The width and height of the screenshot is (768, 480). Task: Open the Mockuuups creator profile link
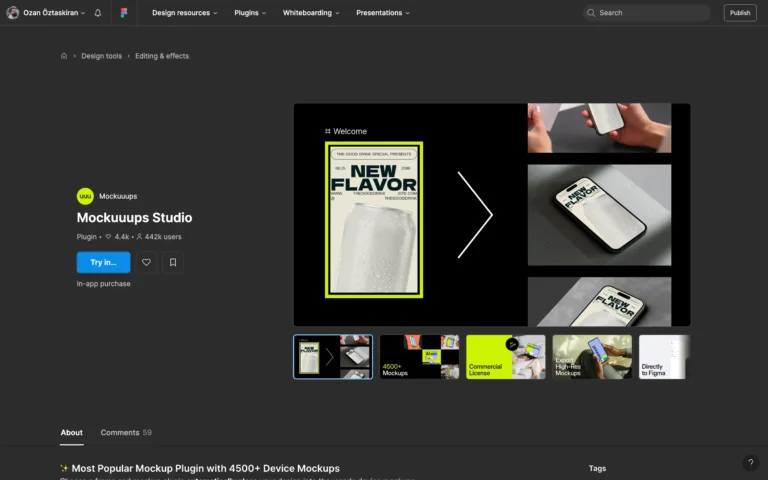(x=118, y=196)
